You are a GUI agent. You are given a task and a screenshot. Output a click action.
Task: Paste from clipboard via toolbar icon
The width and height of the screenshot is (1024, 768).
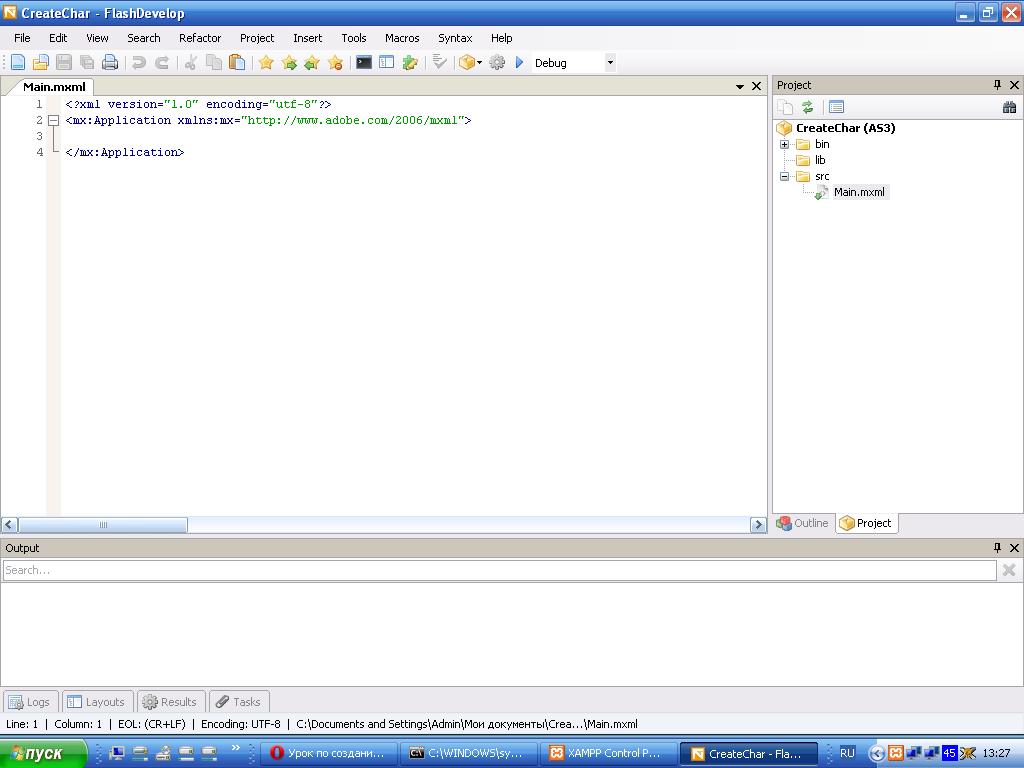click(x=236, y=63)
